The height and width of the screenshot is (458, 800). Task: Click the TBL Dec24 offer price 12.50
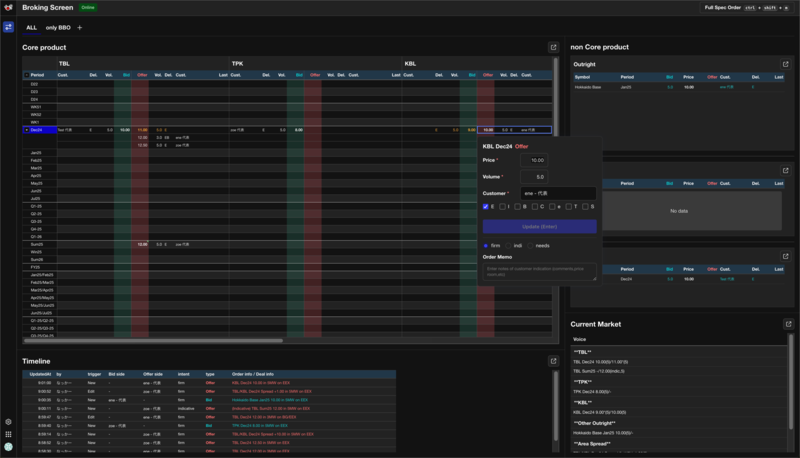[142, 145]
